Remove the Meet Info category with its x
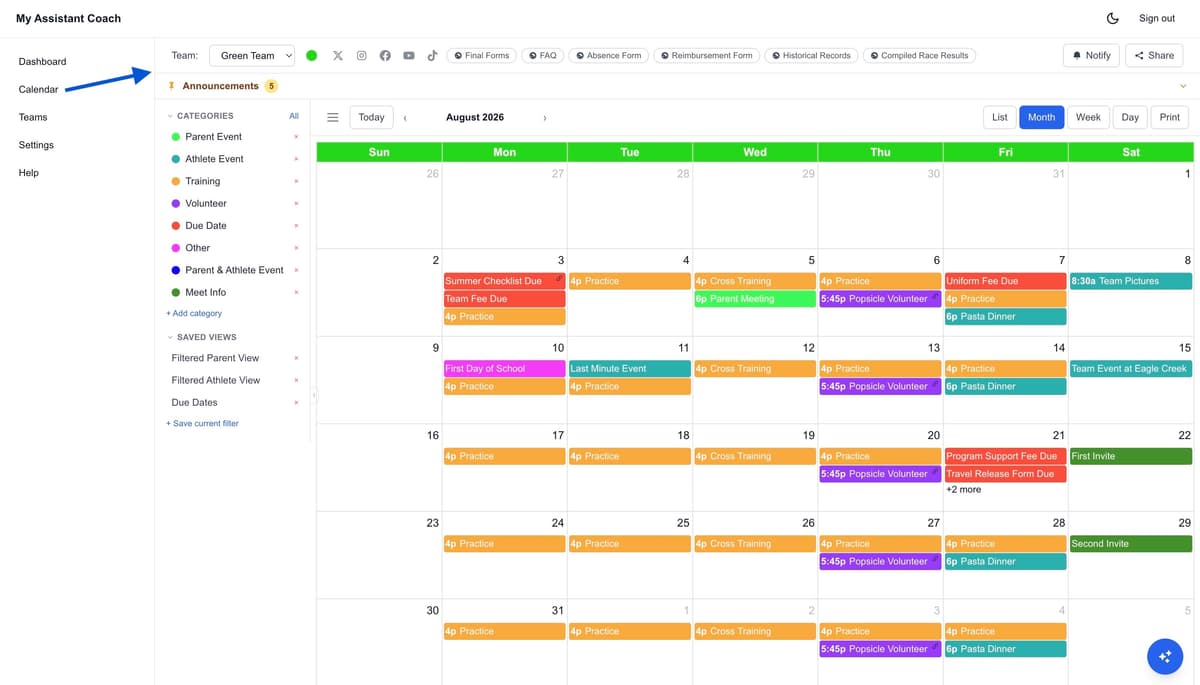The height and width of the screenshot is (685, 1200). click(x=296, y=292)
